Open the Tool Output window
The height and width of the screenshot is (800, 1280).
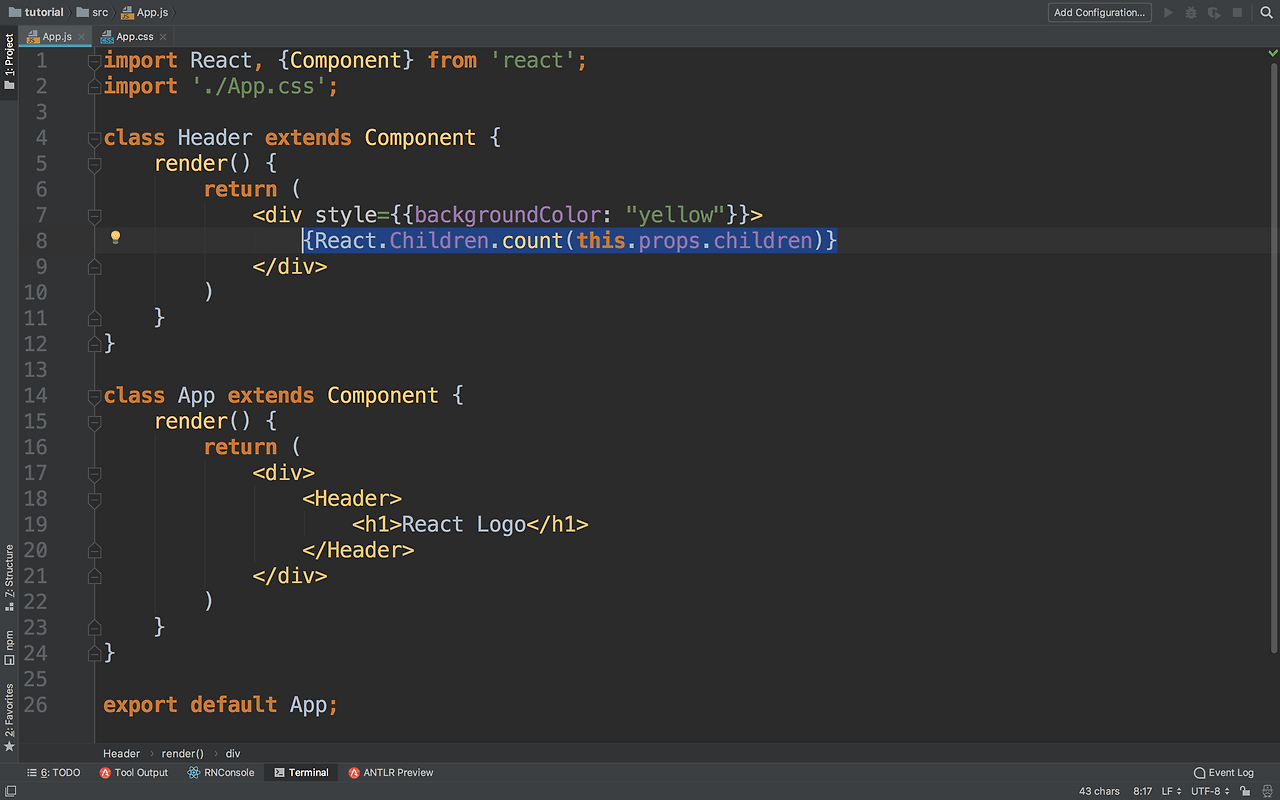point(134,773)
